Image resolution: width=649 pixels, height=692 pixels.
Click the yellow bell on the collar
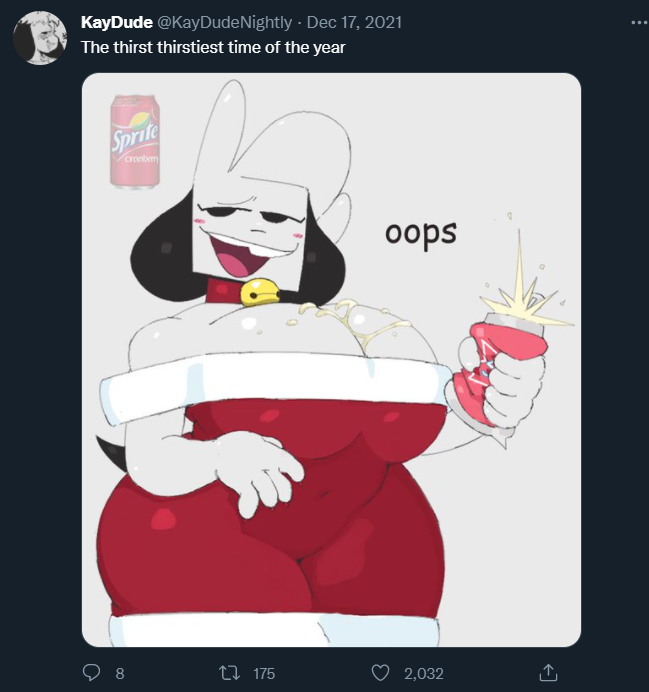coord(259,292)
